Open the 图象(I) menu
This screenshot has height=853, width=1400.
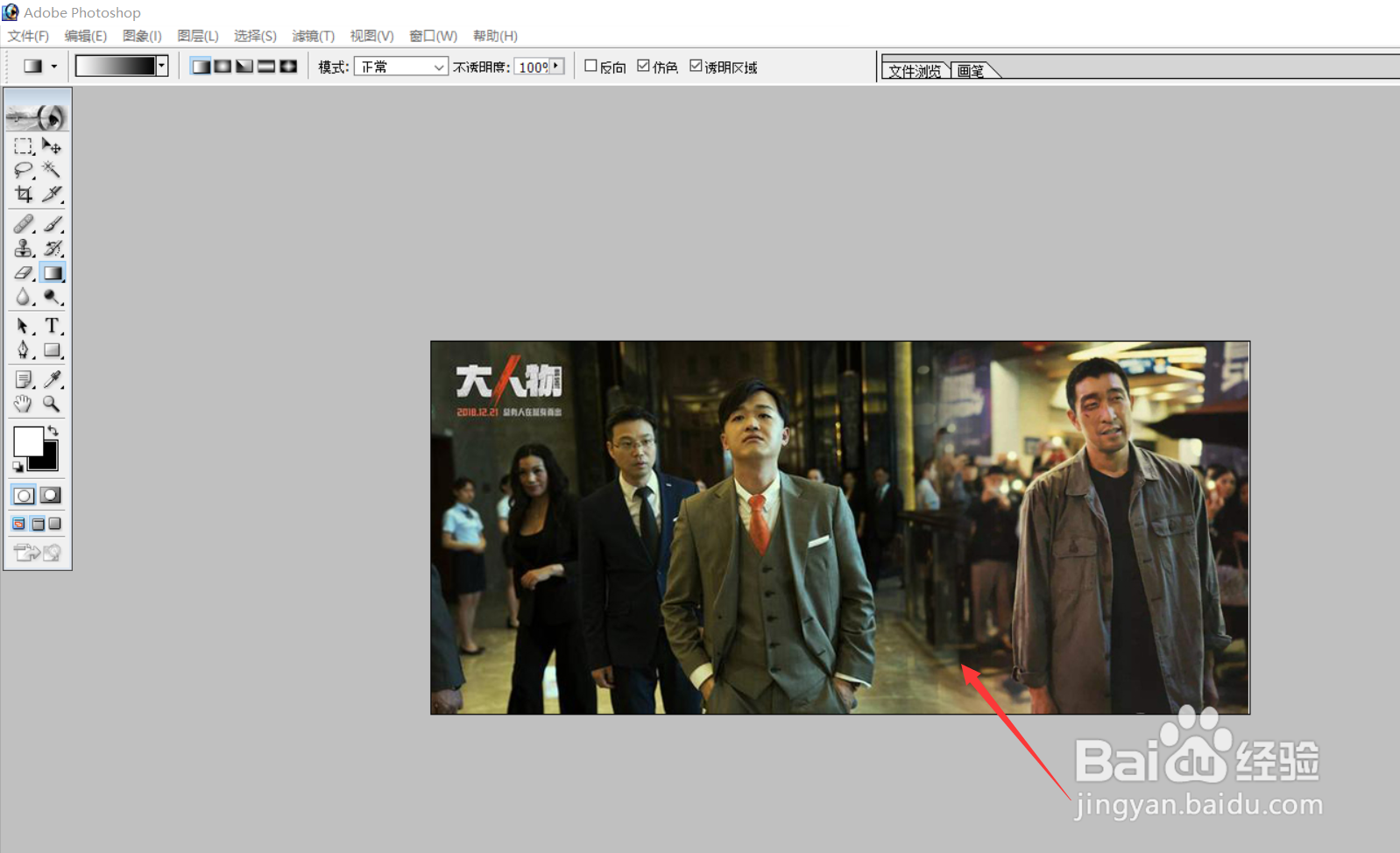tap(142, 36)
